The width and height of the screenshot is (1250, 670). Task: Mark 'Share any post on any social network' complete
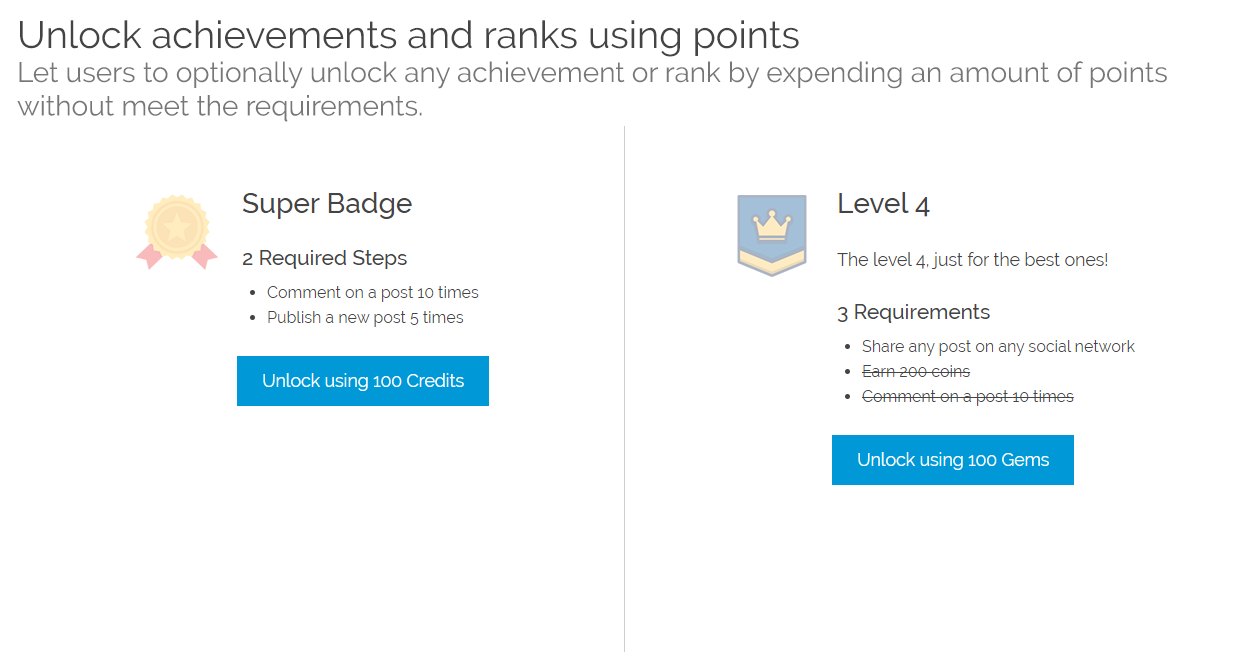998,346
